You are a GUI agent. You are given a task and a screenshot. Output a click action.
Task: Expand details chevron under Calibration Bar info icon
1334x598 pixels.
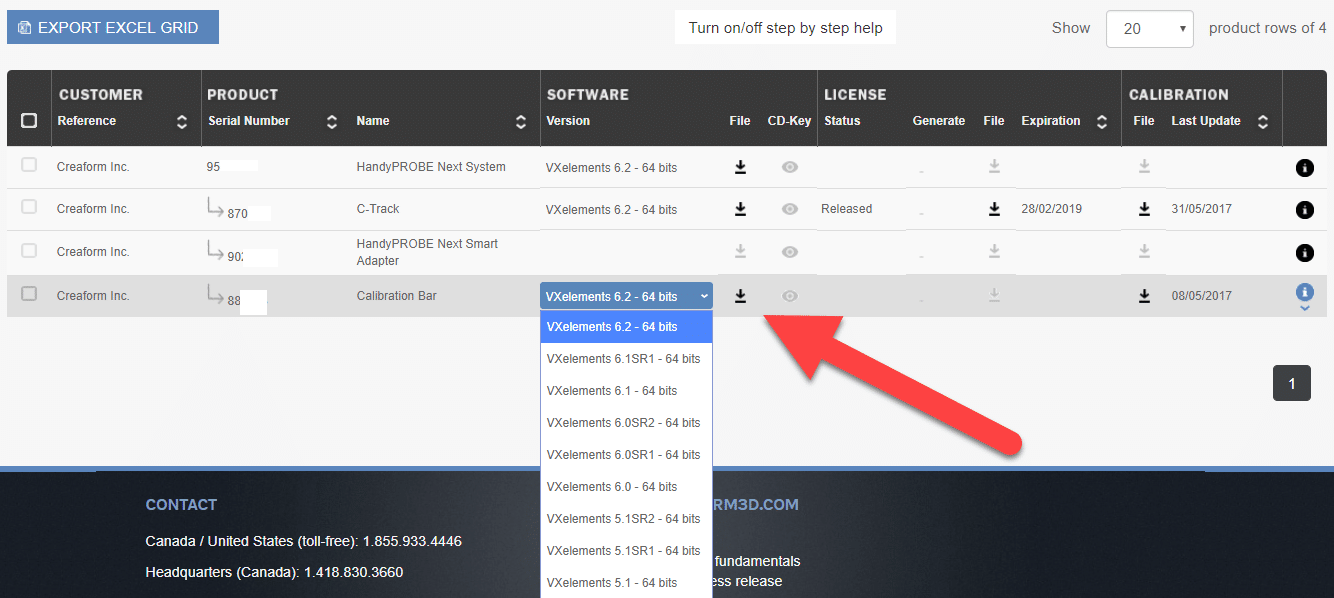click(x=1304, y=309)
